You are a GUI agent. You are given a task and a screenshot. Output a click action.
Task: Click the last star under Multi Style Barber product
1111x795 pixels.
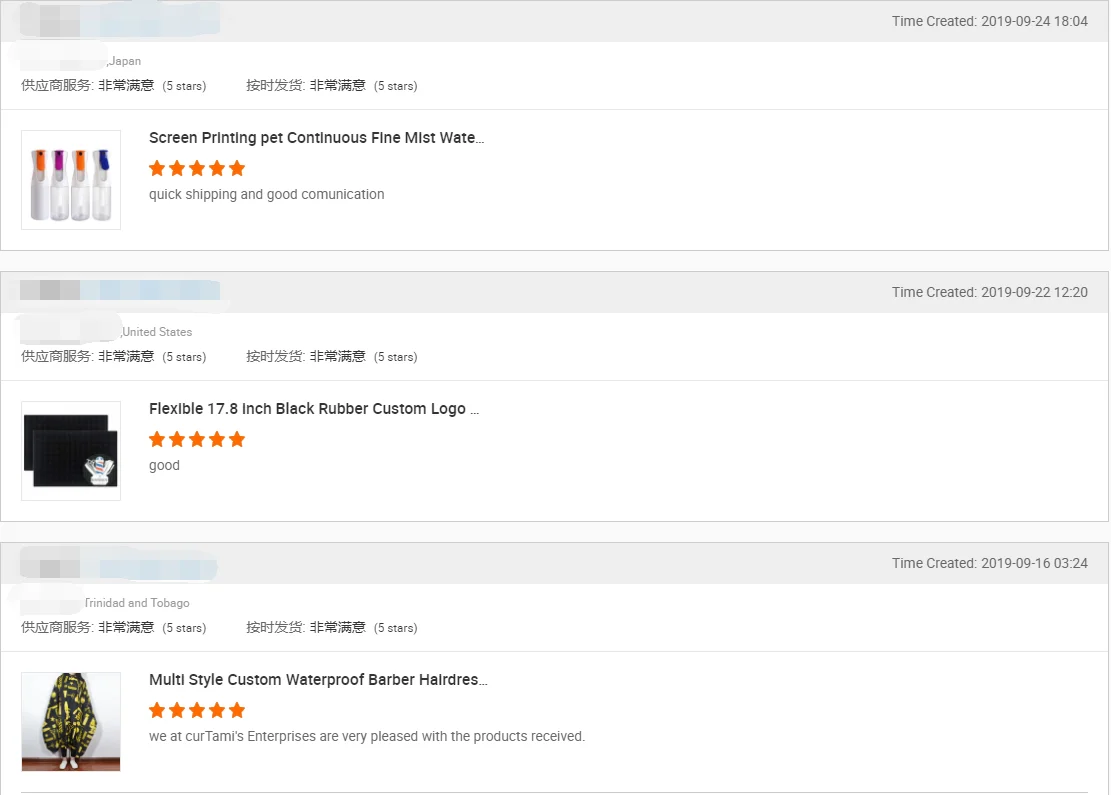[237, 710]
